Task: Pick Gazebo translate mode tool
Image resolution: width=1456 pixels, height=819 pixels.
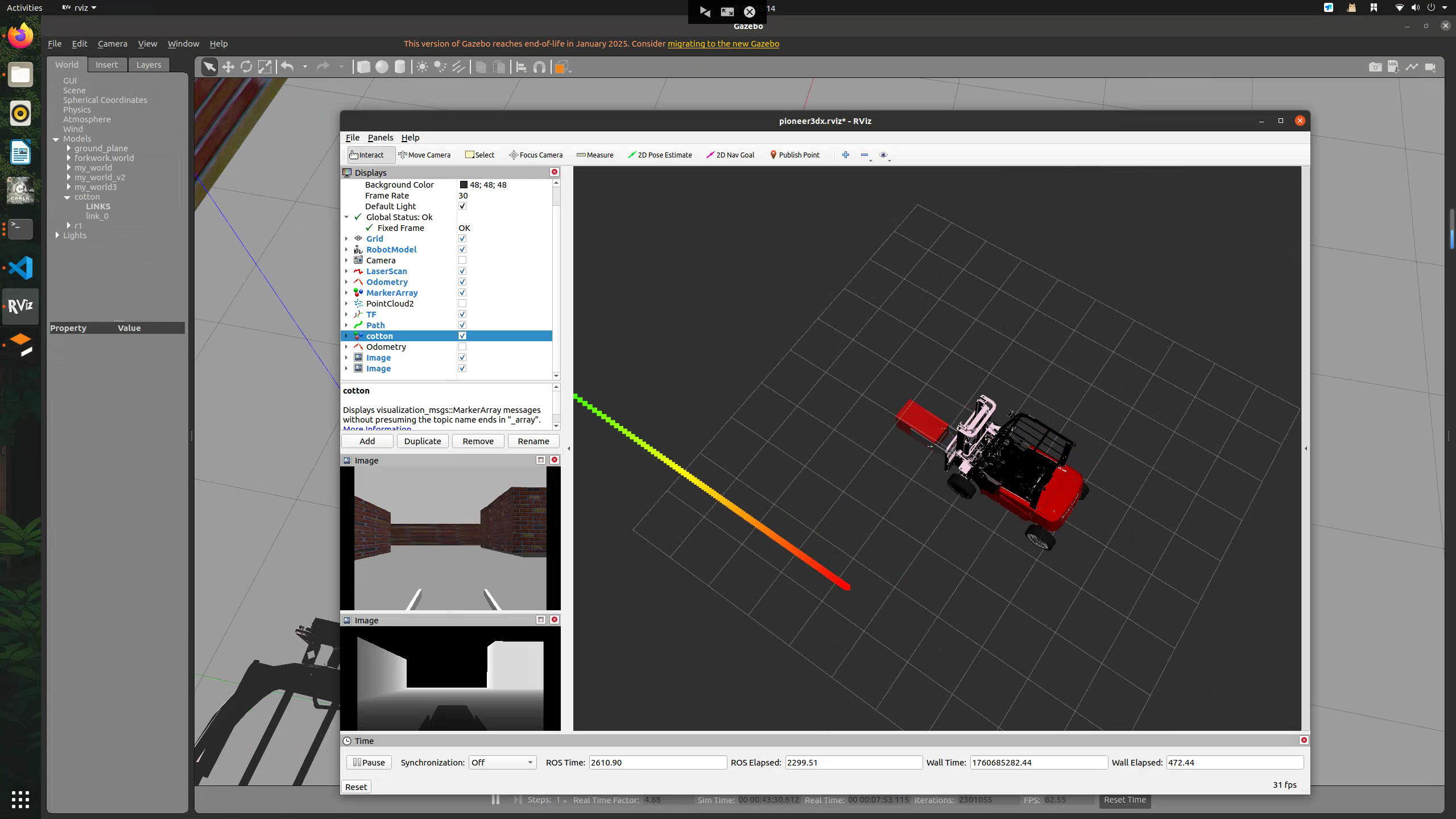Action: tap(228, 67)
